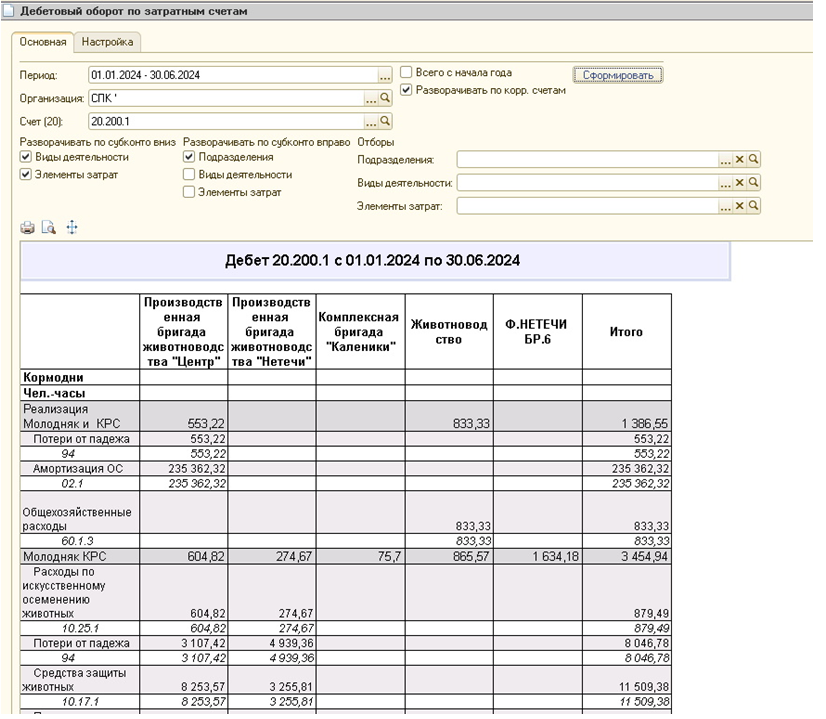Click the cell value 1 634,18
The image size is (826, 719).
[x=555, y=557]
